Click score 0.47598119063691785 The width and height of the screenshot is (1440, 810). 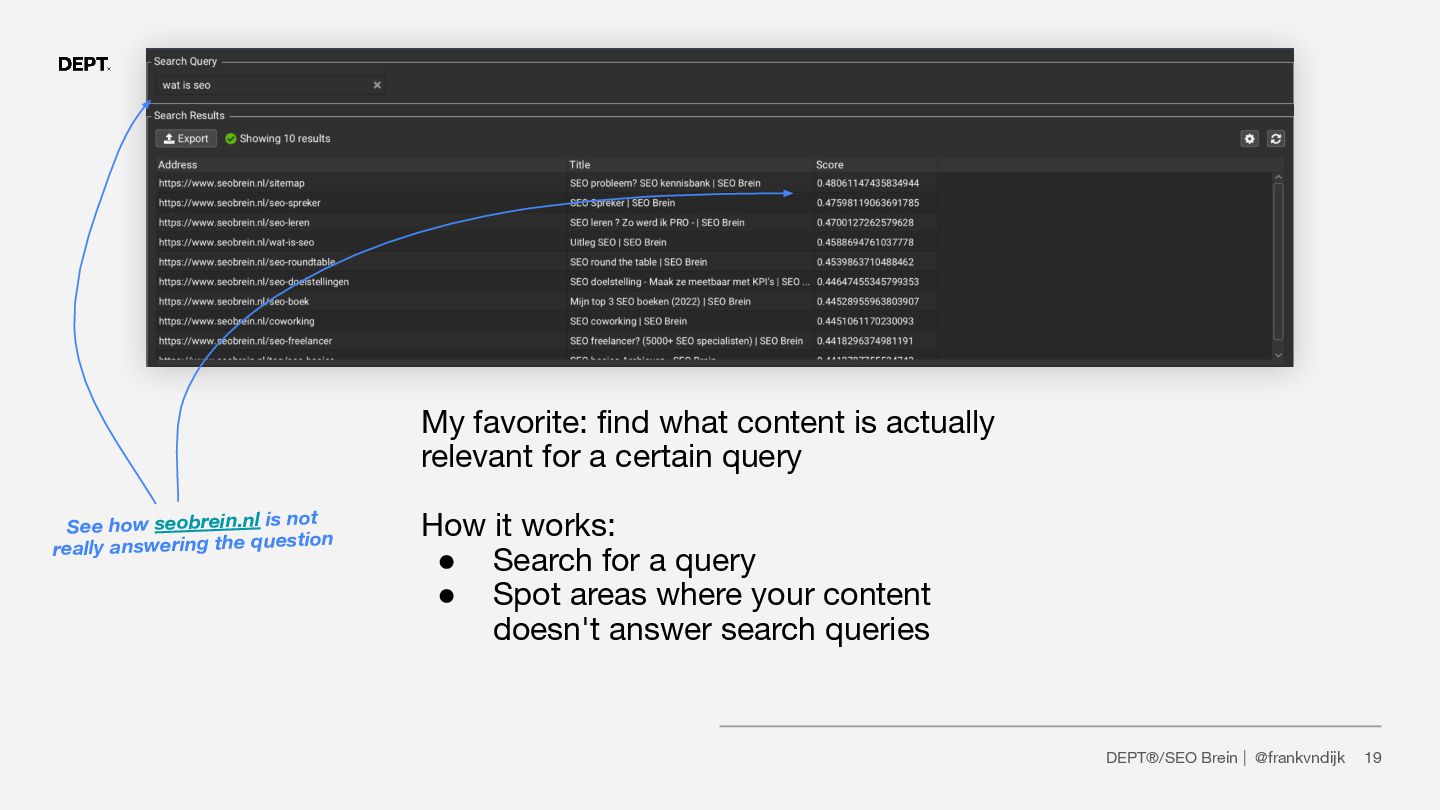point(867,203)
